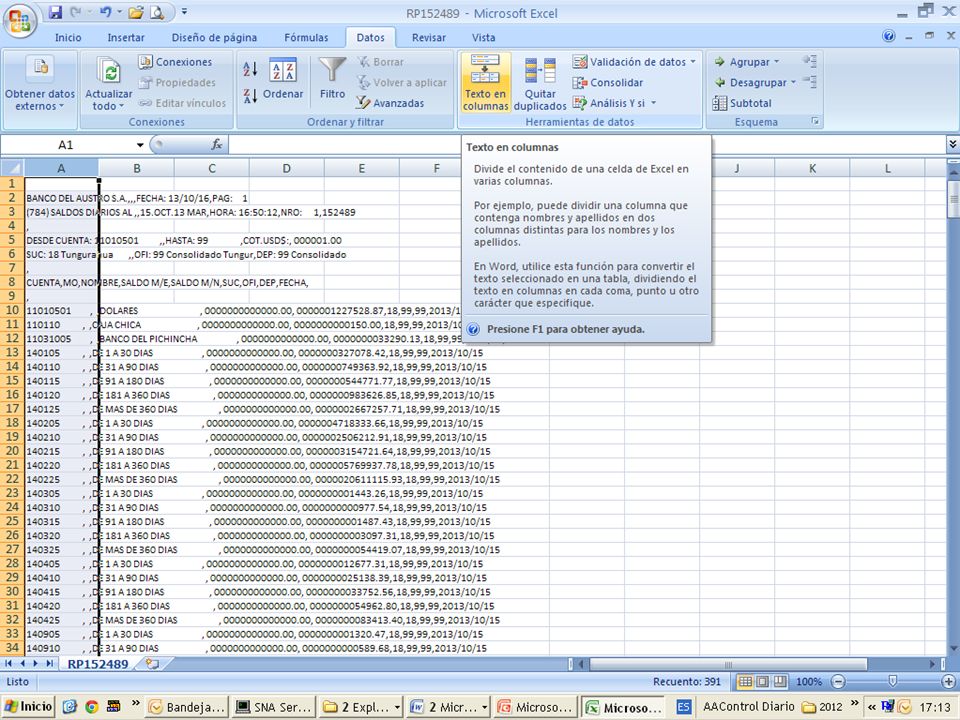Insert a new worksheet tab icon

[x=151, y=664]
